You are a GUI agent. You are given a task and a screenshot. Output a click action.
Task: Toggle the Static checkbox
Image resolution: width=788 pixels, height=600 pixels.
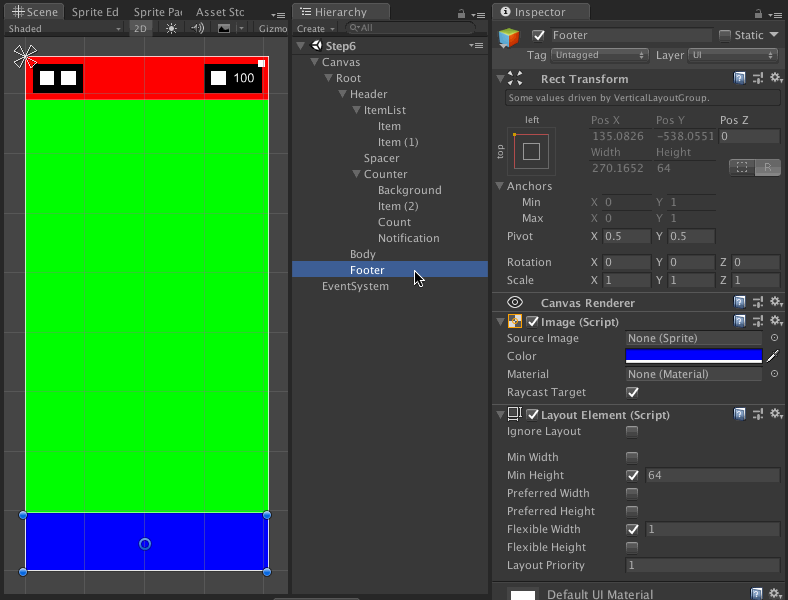pos(725,35)
